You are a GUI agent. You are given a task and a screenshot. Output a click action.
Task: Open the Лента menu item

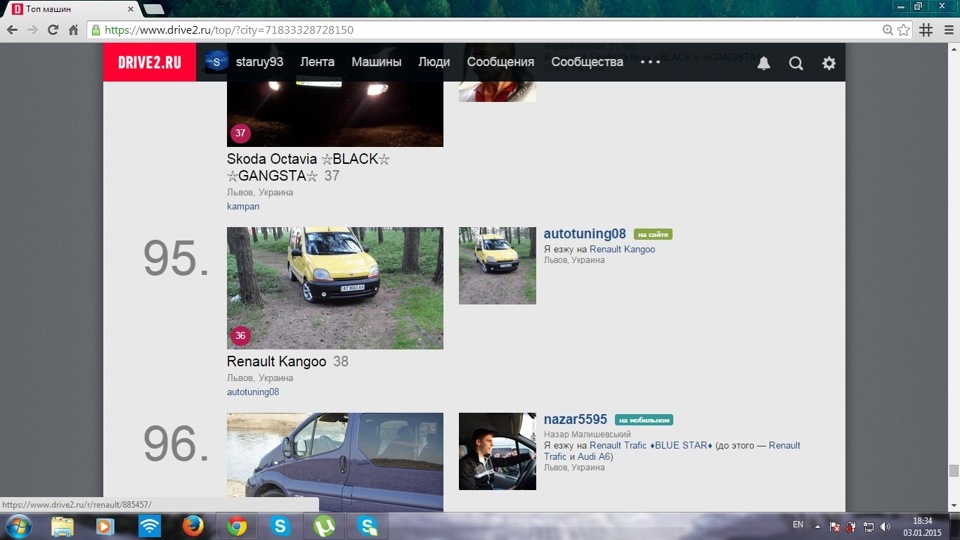[317, 62]
